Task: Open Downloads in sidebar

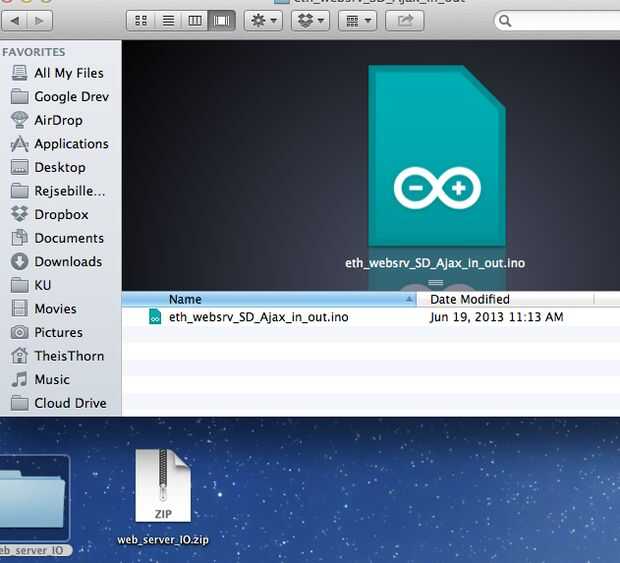Action: 56,262
